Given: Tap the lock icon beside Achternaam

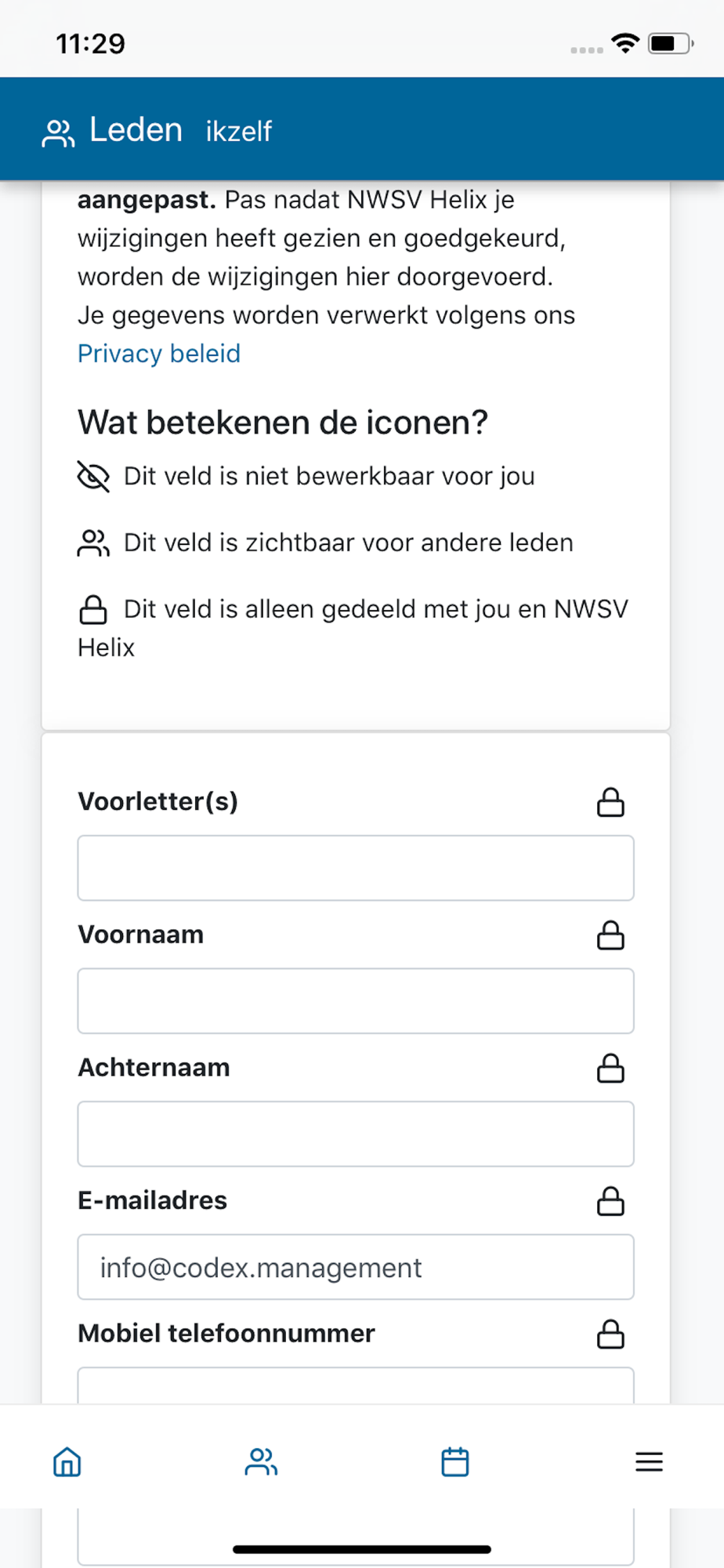Looking at the screenshot, I should tap(610, 1068).
